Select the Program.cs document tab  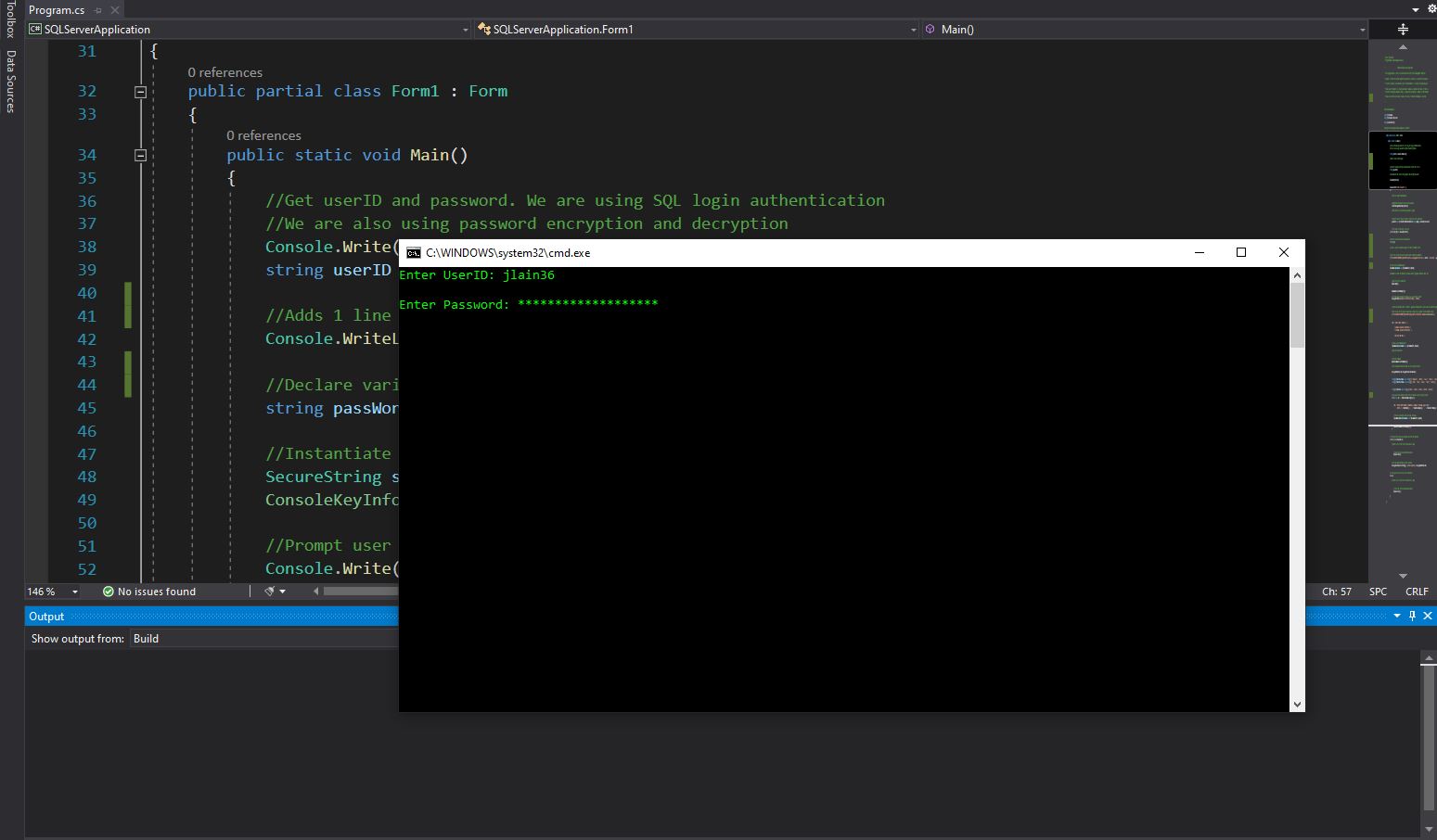57,9
